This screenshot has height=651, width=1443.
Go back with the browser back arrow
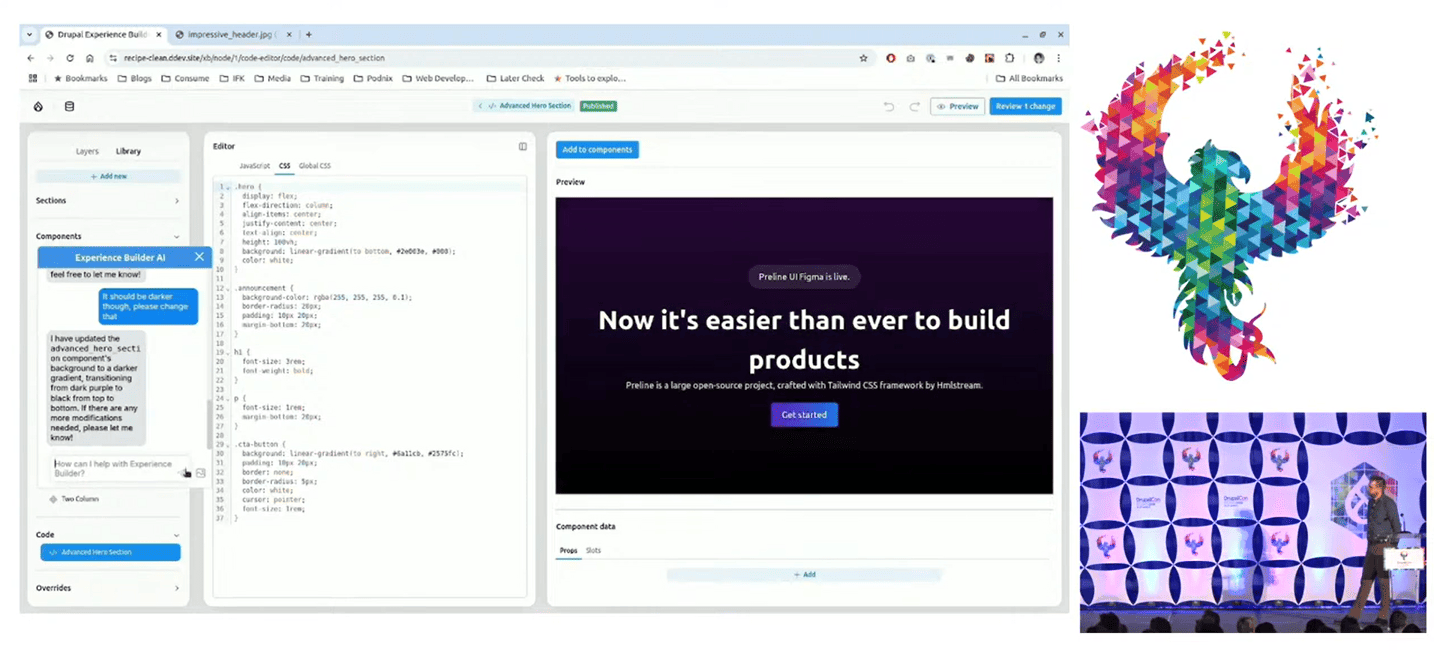[x=31, y=58]
